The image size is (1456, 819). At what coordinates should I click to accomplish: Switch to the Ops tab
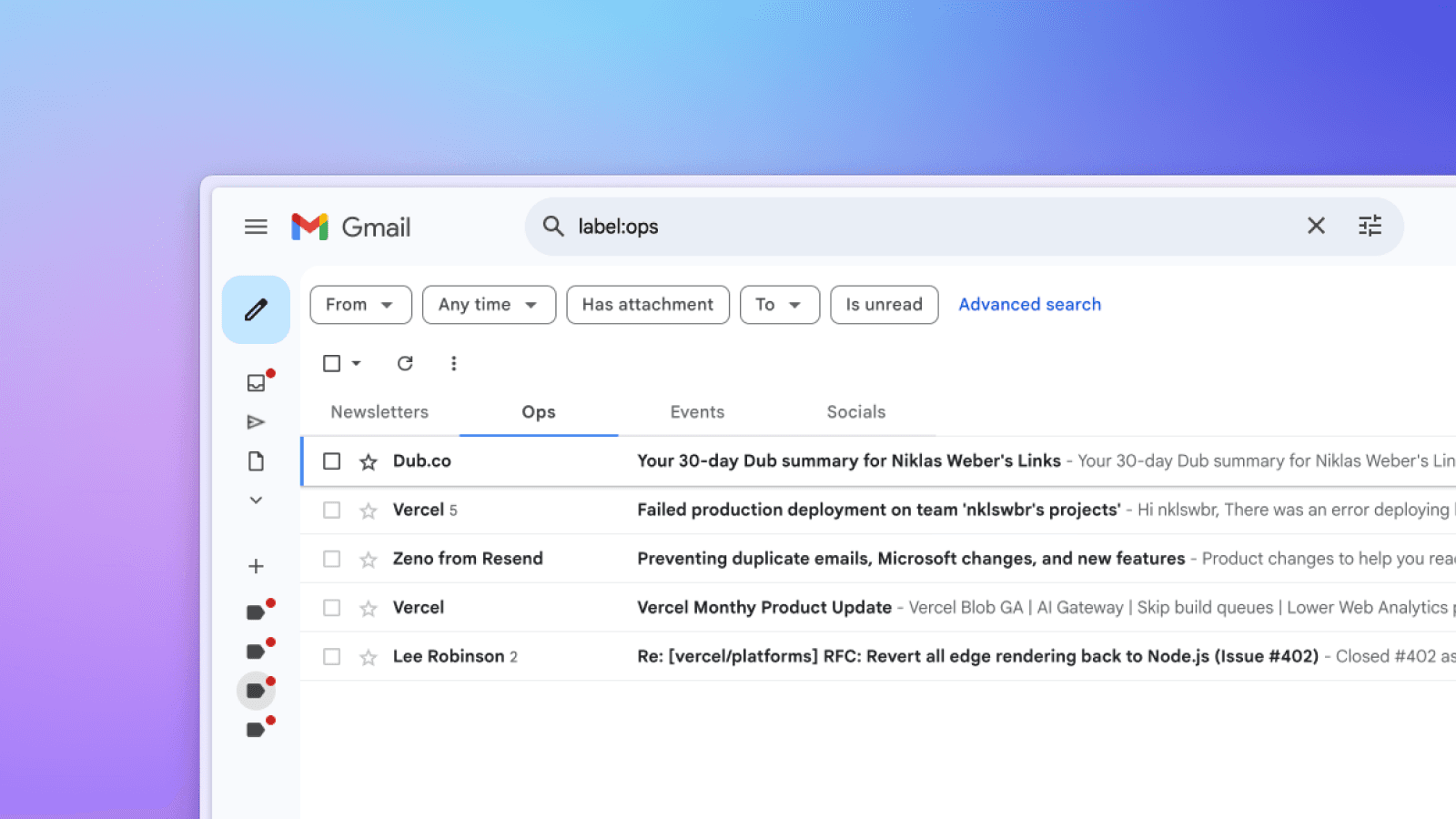539,412
